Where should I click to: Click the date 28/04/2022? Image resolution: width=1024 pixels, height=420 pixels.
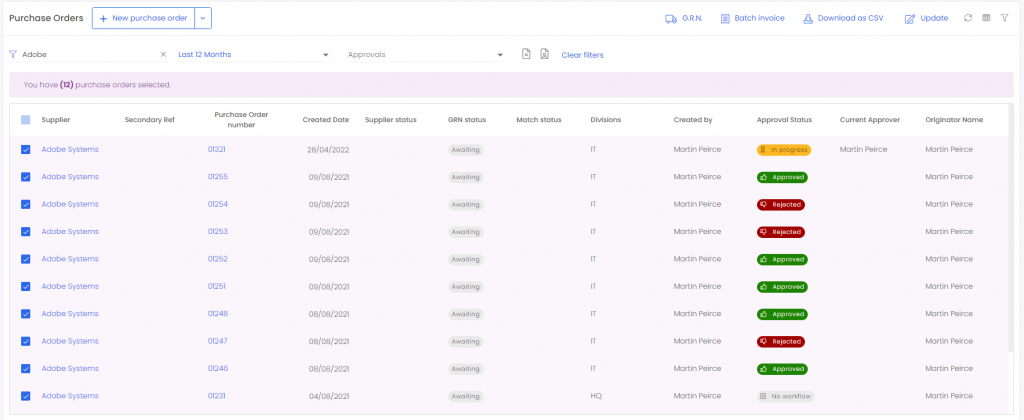pos(328,150)
